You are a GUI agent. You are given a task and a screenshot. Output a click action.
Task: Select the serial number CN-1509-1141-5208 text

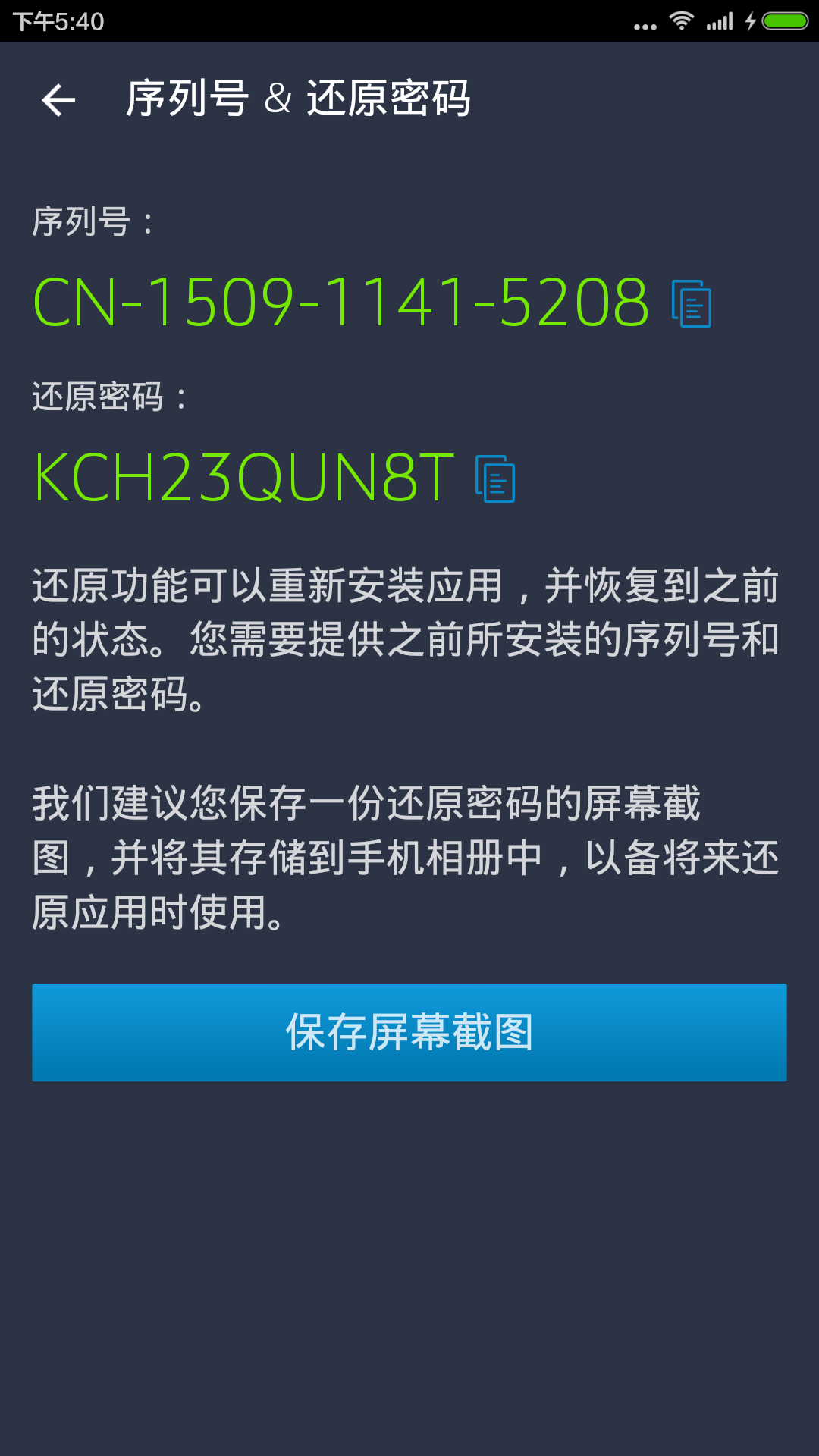tap(341, 303)
